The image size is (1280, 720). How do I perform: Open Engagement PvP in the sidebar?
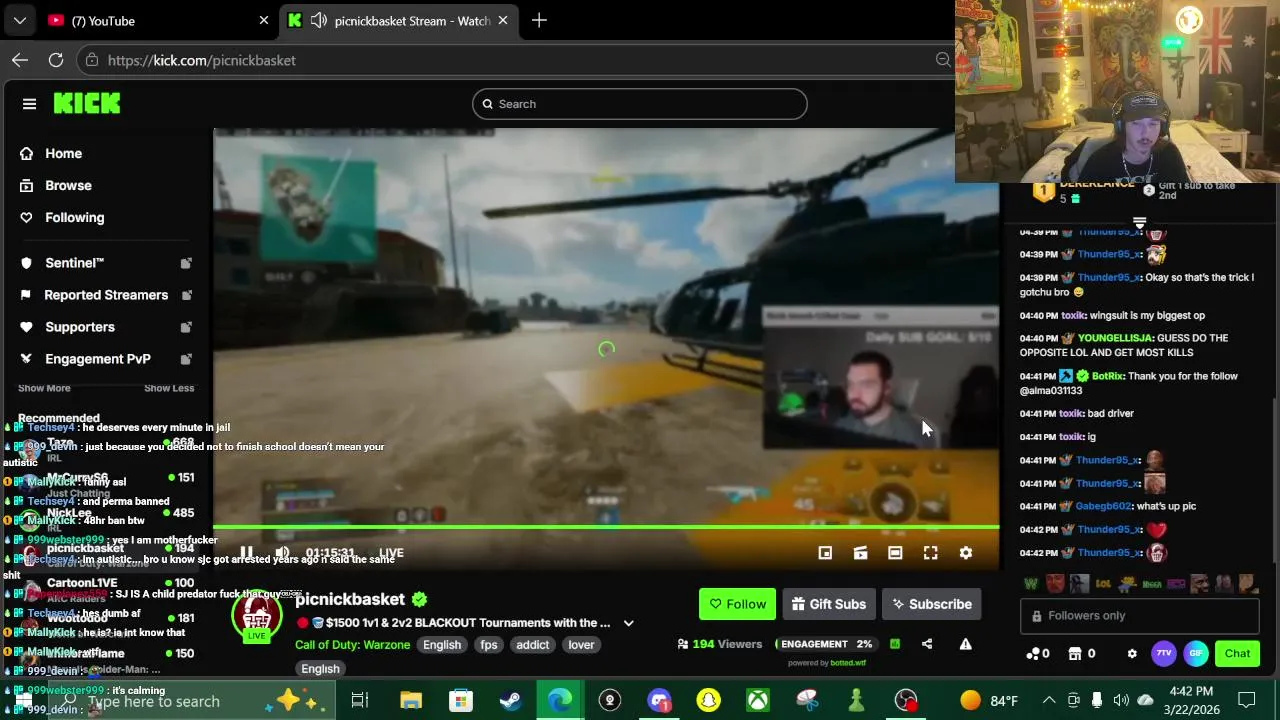[97, 359]
